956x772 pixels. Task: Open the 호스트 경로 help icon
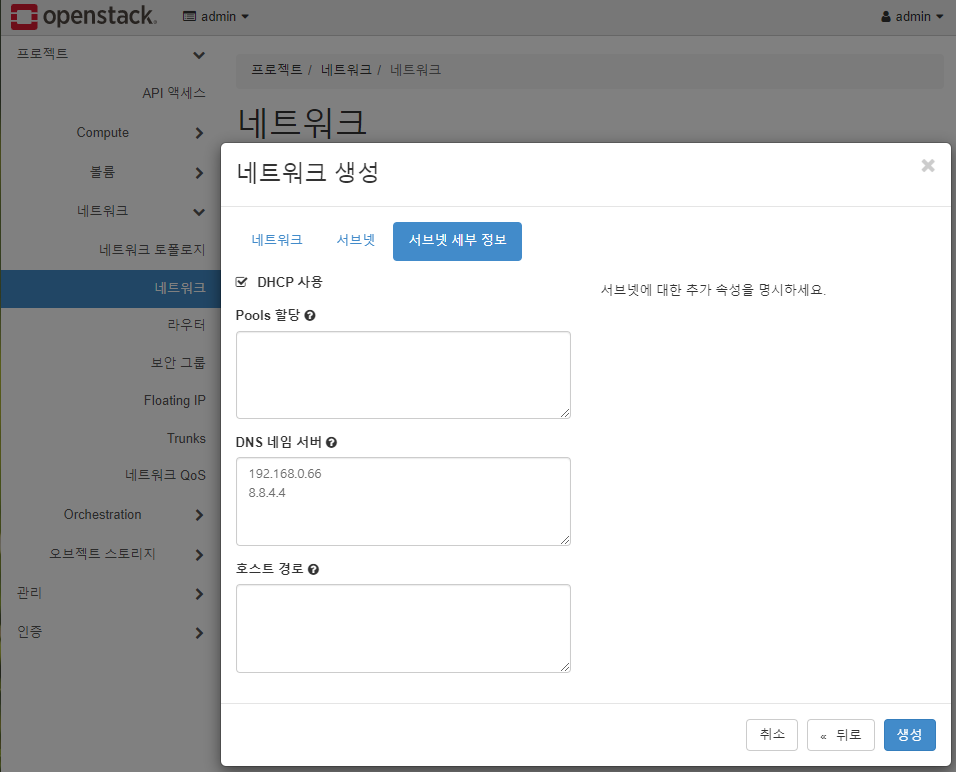pos(313,570)
